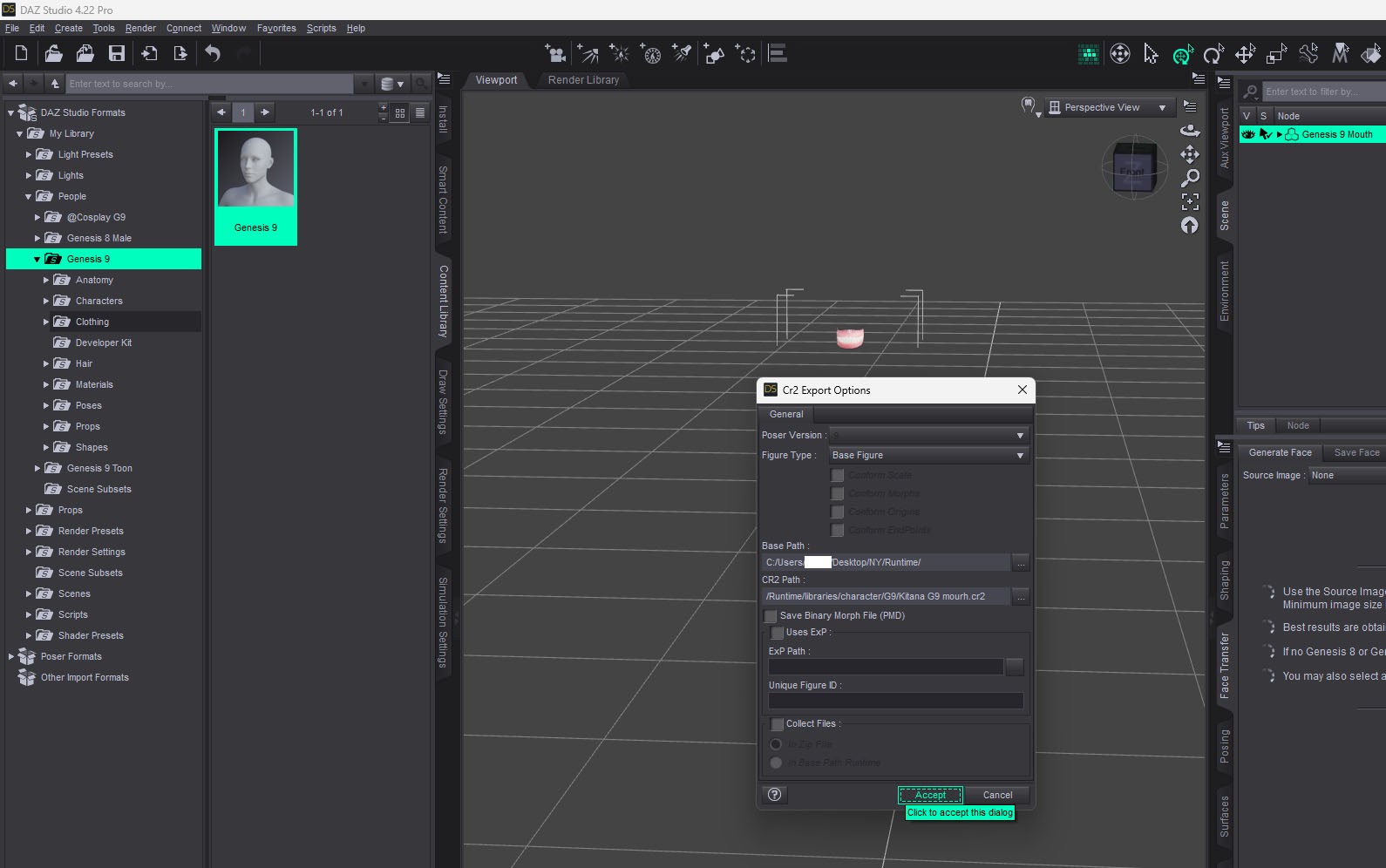Viewport: 1386px width, 868px height.
Task: Click the Unique Figure ID field
Action: click(x=896, y=701)
